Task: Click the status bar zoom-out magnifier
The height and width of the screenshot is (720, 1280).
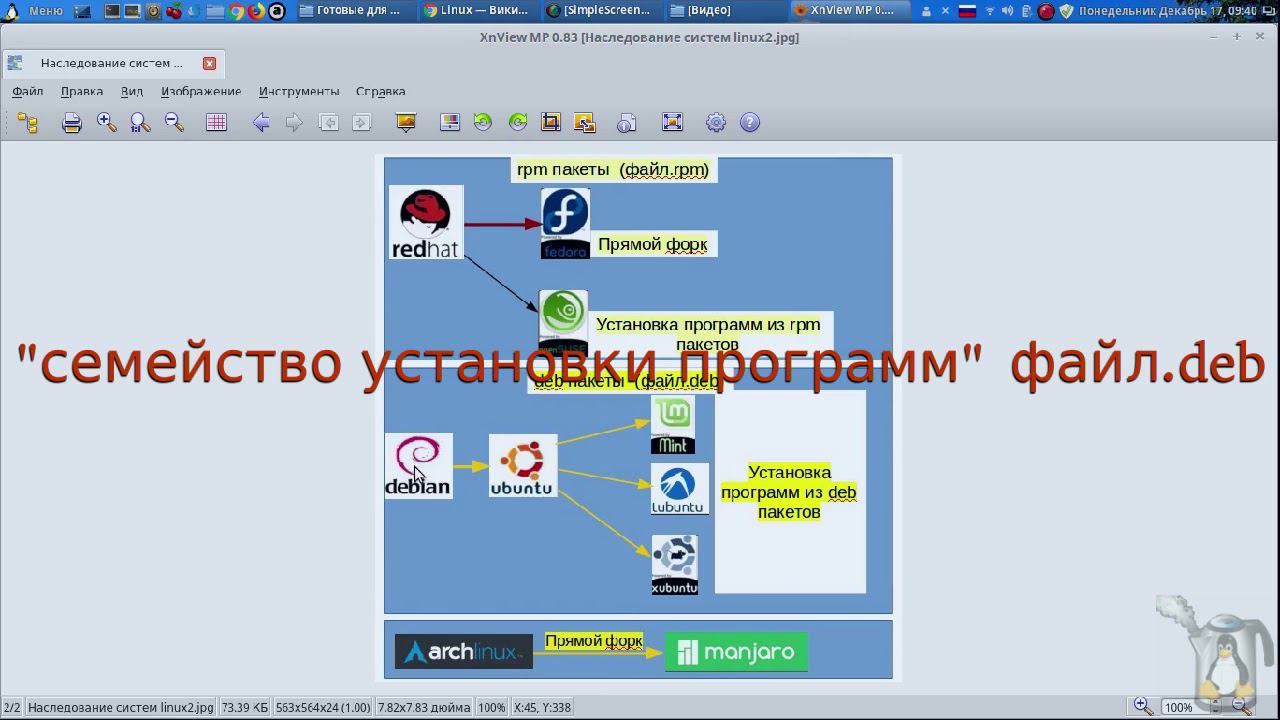Action: point(1241,707)
